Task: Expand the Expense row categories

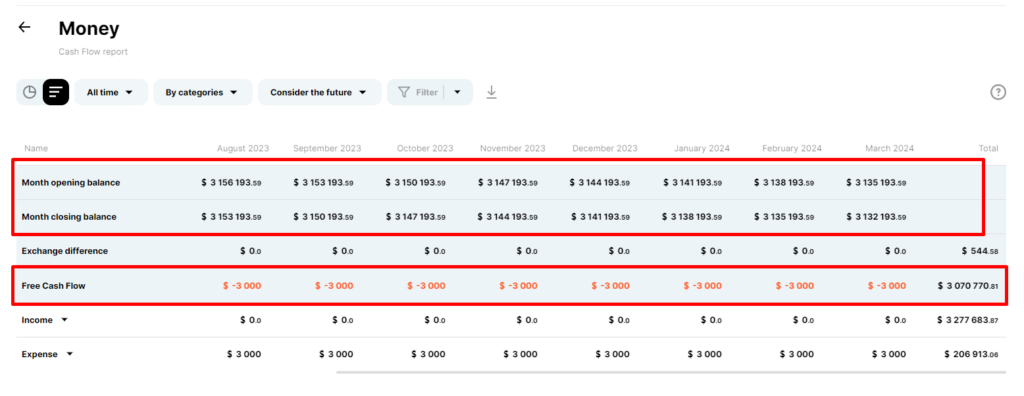Action: tap(70, 354)
